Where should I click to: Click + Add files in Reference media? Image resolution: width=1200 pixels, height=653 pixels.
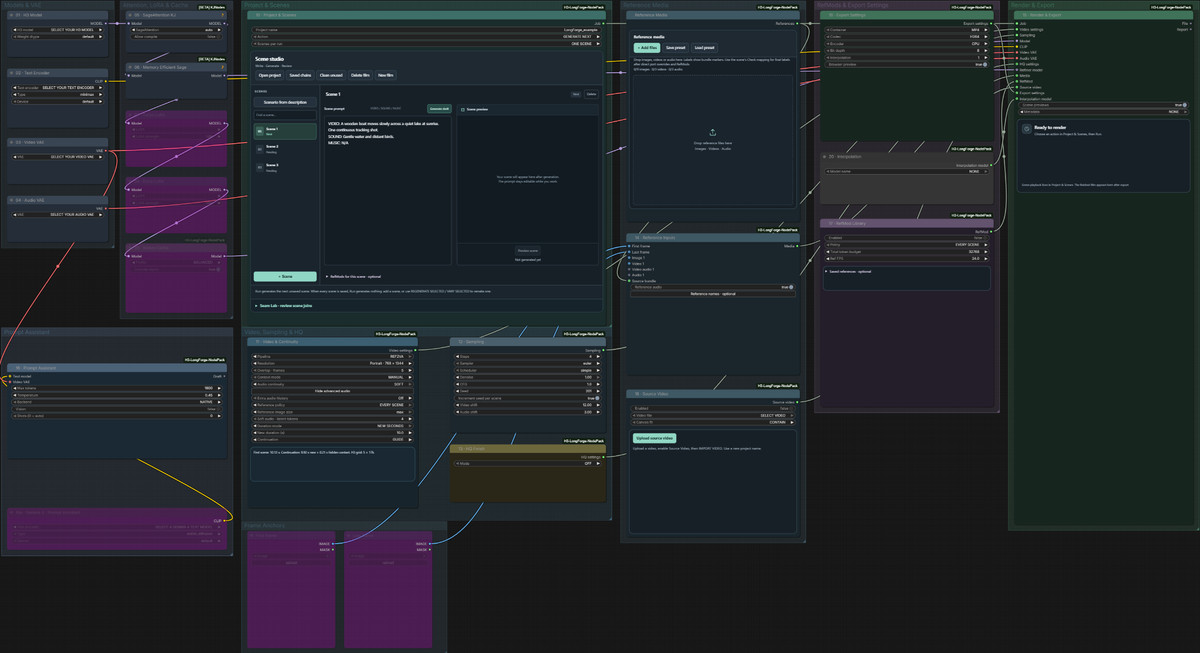[x=647, y=48]
